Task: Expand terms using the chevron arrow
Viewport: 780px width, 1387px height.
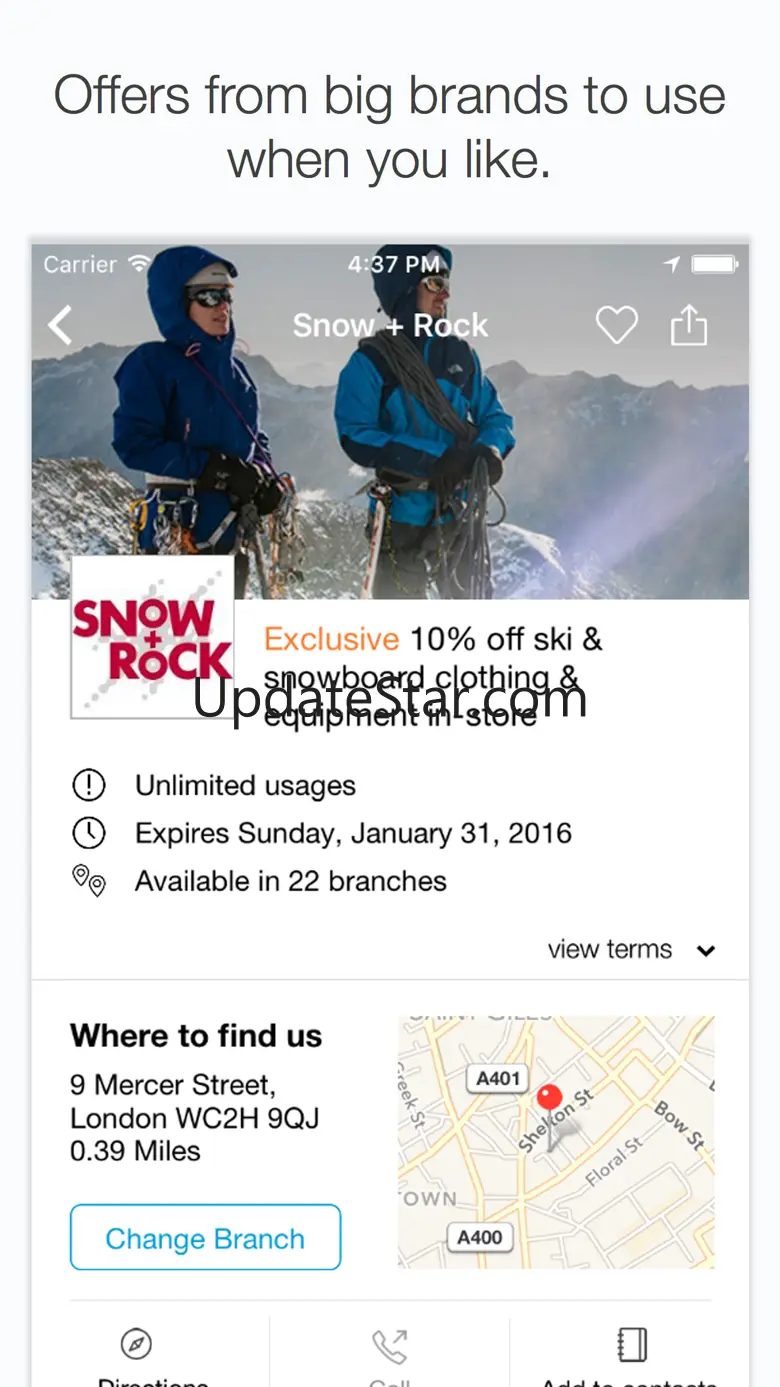Action: (706, 950)
